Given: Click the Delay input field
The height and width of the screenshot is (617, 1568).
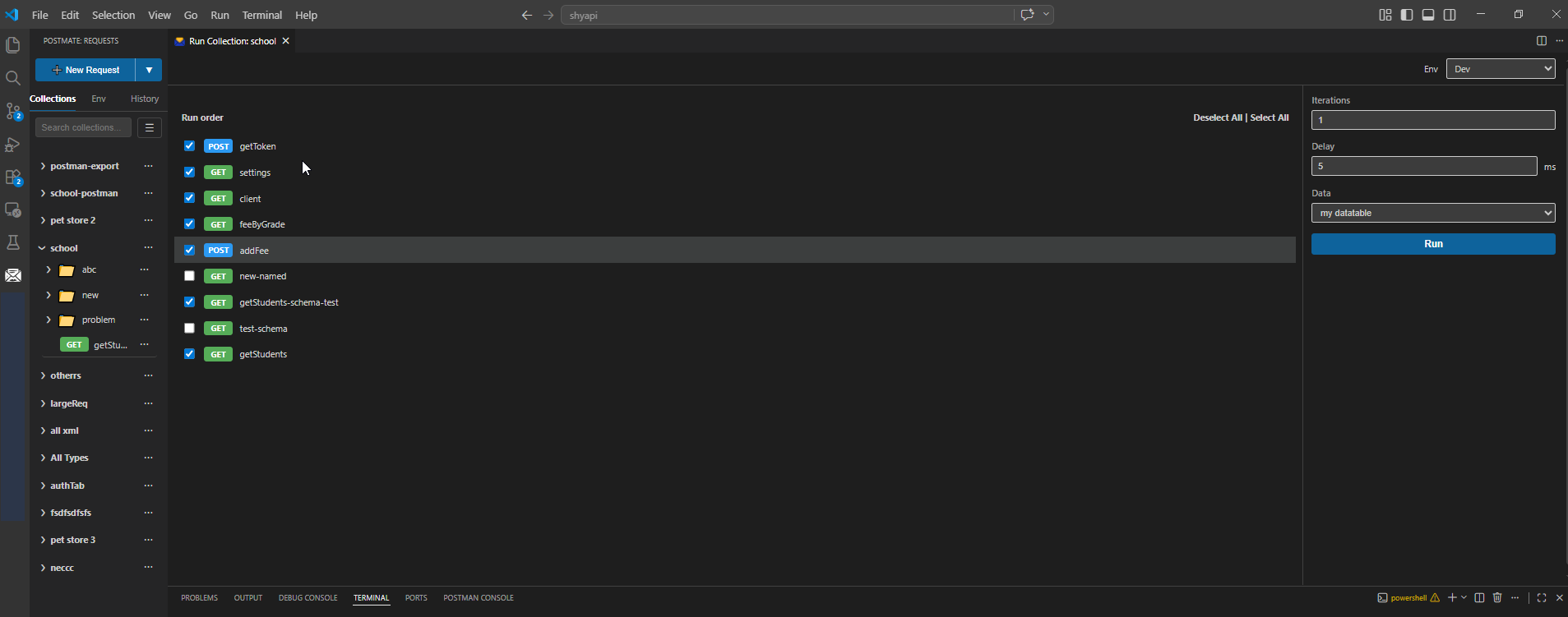Looking at the screenshot, I should 1424,166.
